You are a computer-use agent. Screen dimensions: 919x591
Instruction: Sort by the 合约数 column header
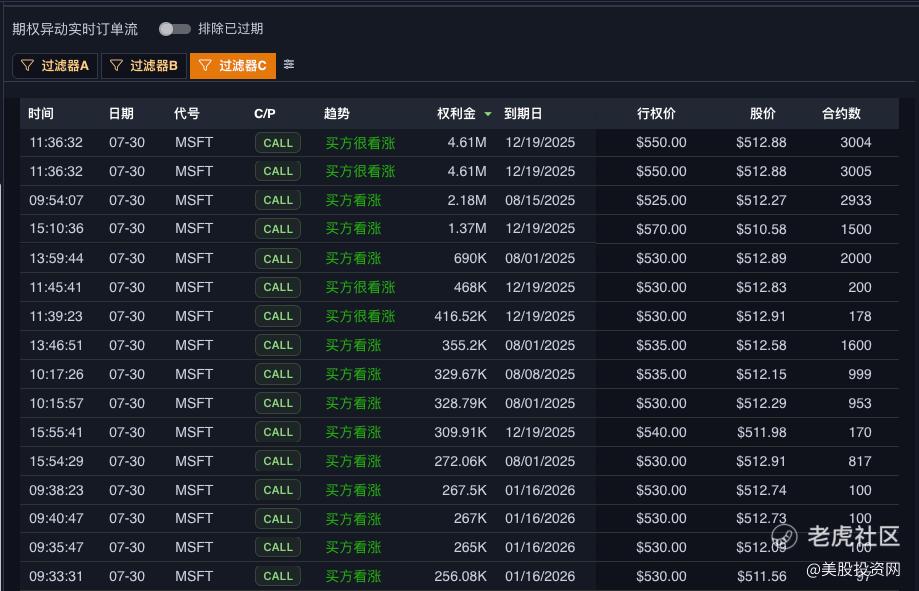pos(841,114)
